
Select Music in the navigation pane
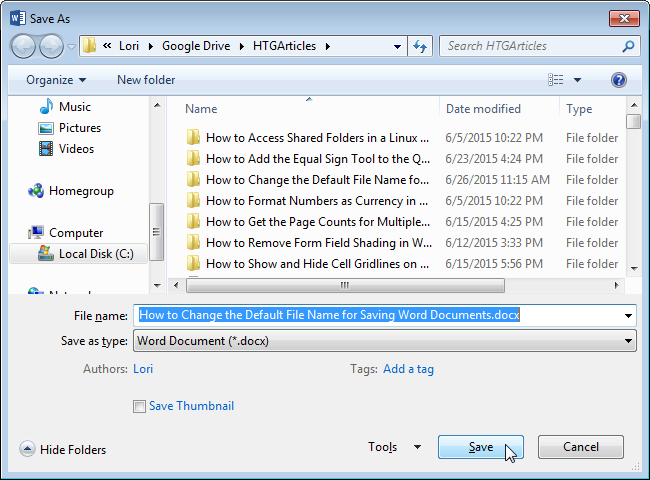click(x=75, y=107)
